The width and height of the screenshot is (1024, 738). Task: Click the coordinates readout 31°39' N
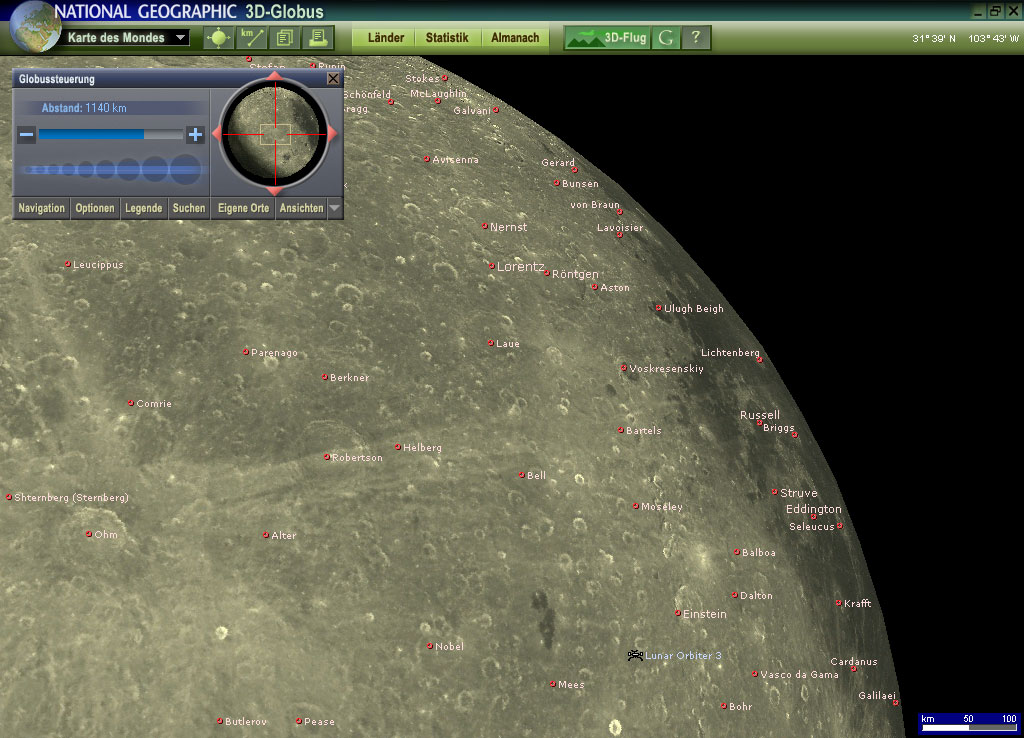point(933,39)
